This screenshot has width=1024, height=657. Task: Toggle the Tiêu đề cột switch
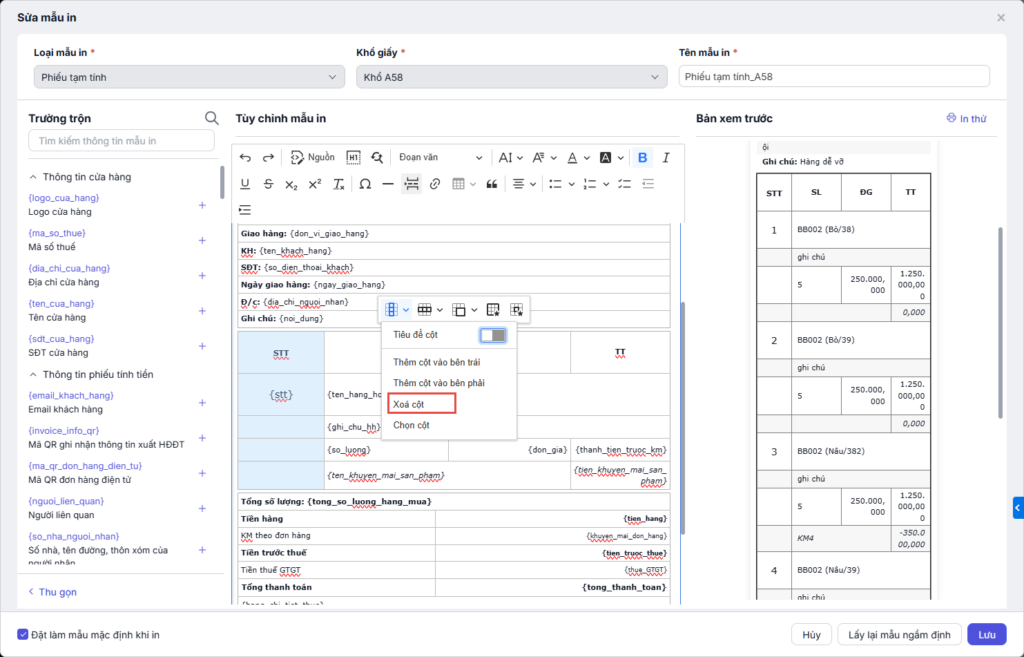(493, 335)
